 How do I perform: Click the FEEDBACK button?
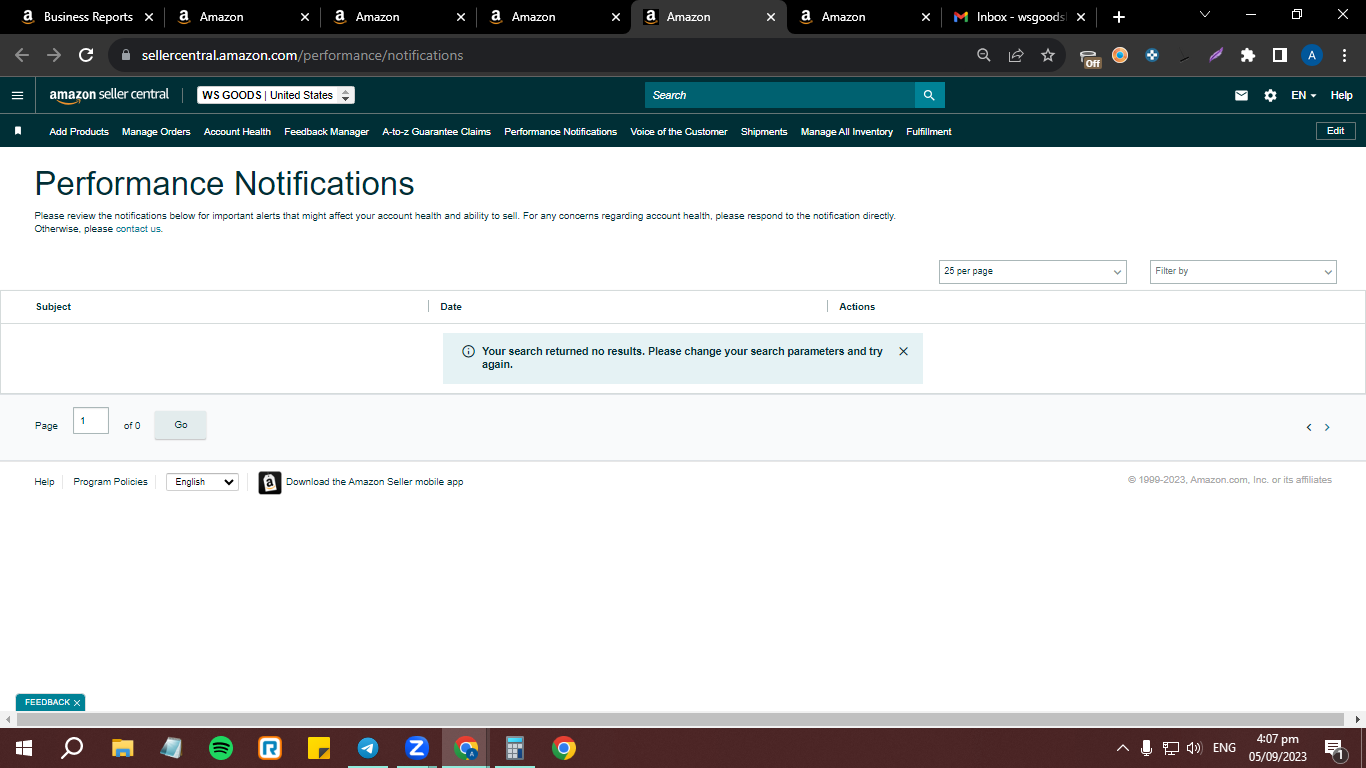point(47,703)
